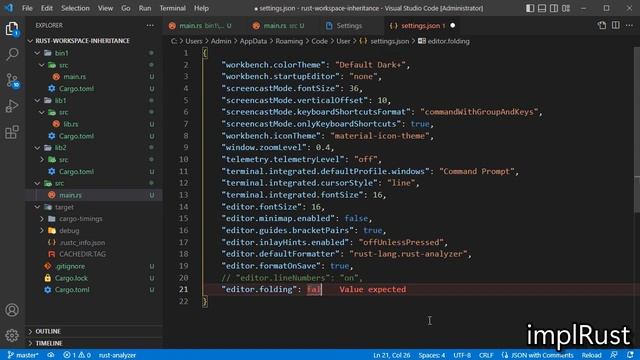Viewport: 640px width, 360px height.
Task: Customize layout icon in title bar
Action: click(x=566, y=8)
